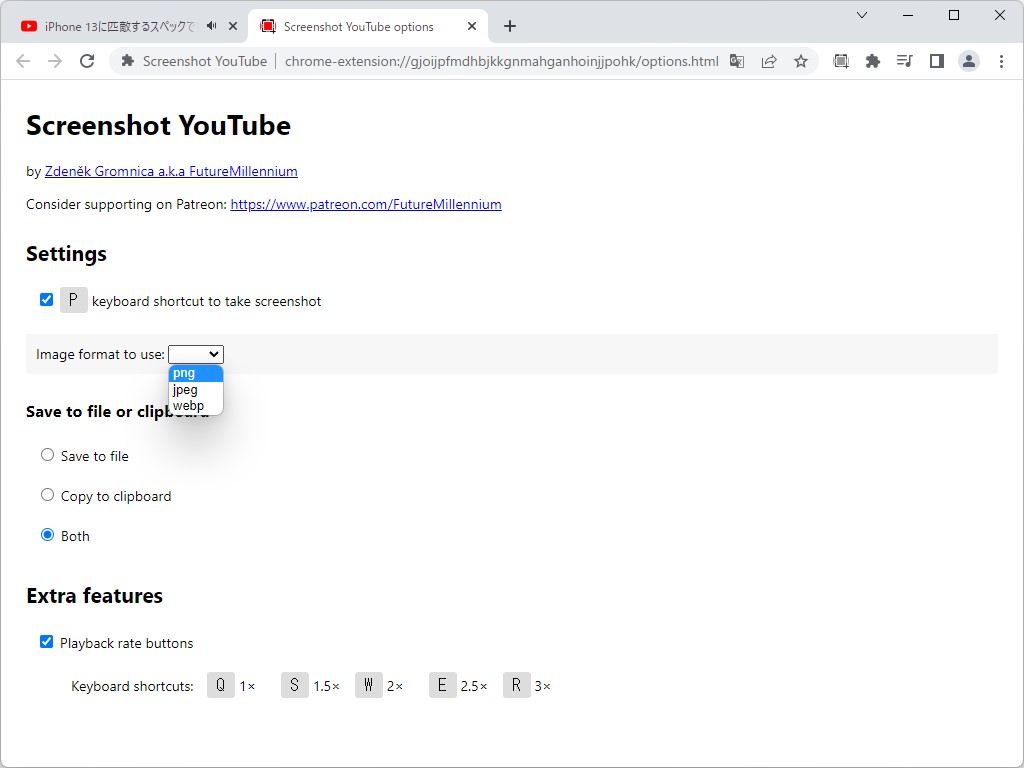Click the 'Both' label text
1024x768 pixels.
click(75, 536)
